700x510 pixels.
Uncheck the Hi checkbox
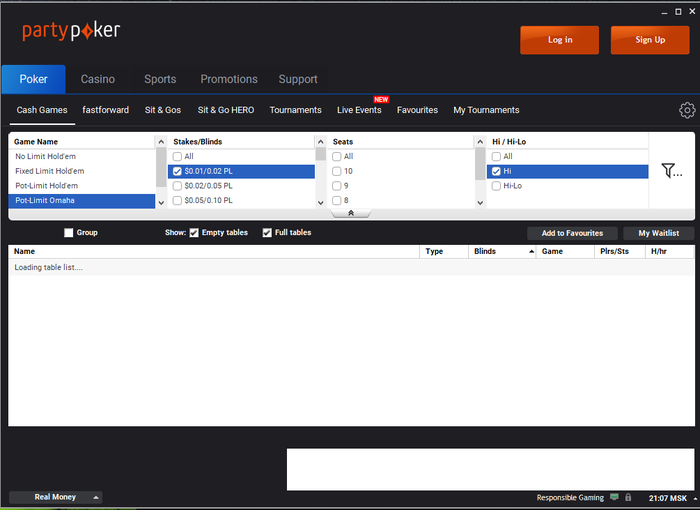tap(496, 171)
